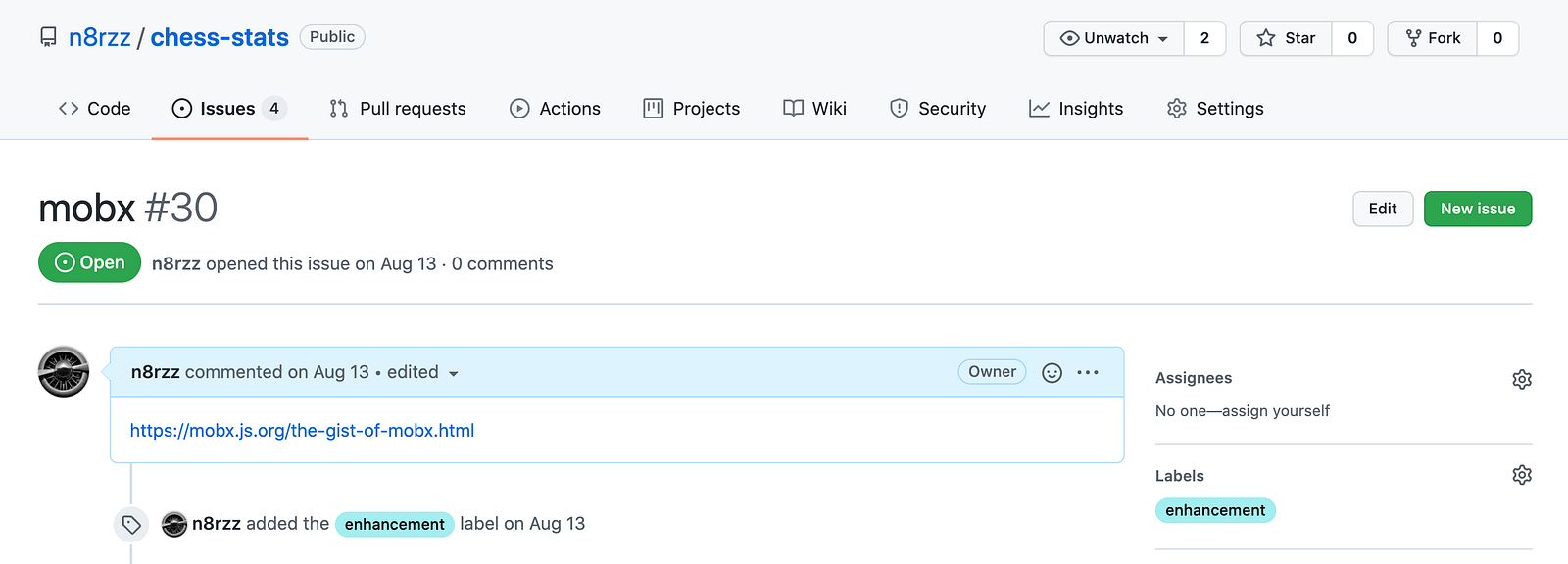The width and height of the screenshot is (1568, 564).
Task: Open the Labels gear settings
Action: 1521,475
